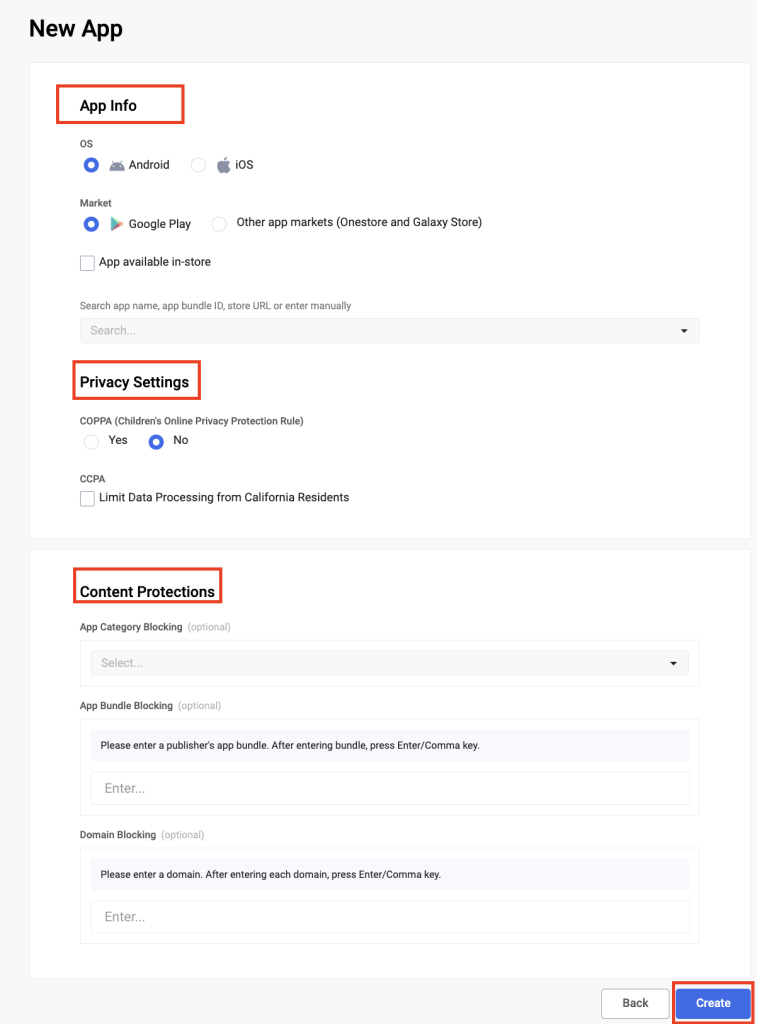
Task: Select Android as the OS
Action: 91,164
